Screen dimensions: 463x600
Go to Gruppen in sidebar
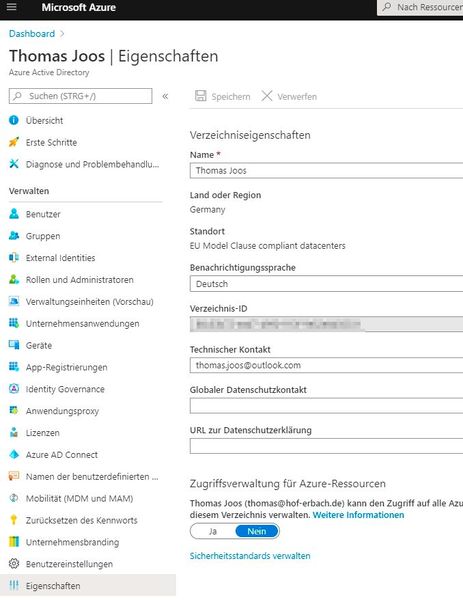pos(43,236)
